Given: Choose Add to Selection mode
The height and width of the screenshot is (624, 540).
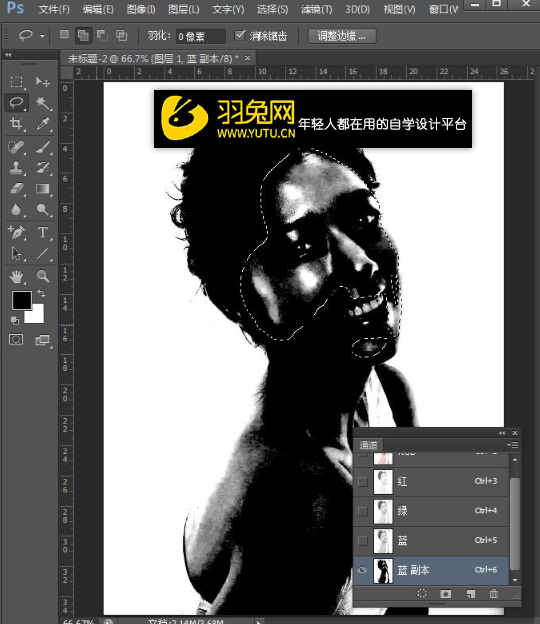Looking at the screenshot, I should pos(83,35).
